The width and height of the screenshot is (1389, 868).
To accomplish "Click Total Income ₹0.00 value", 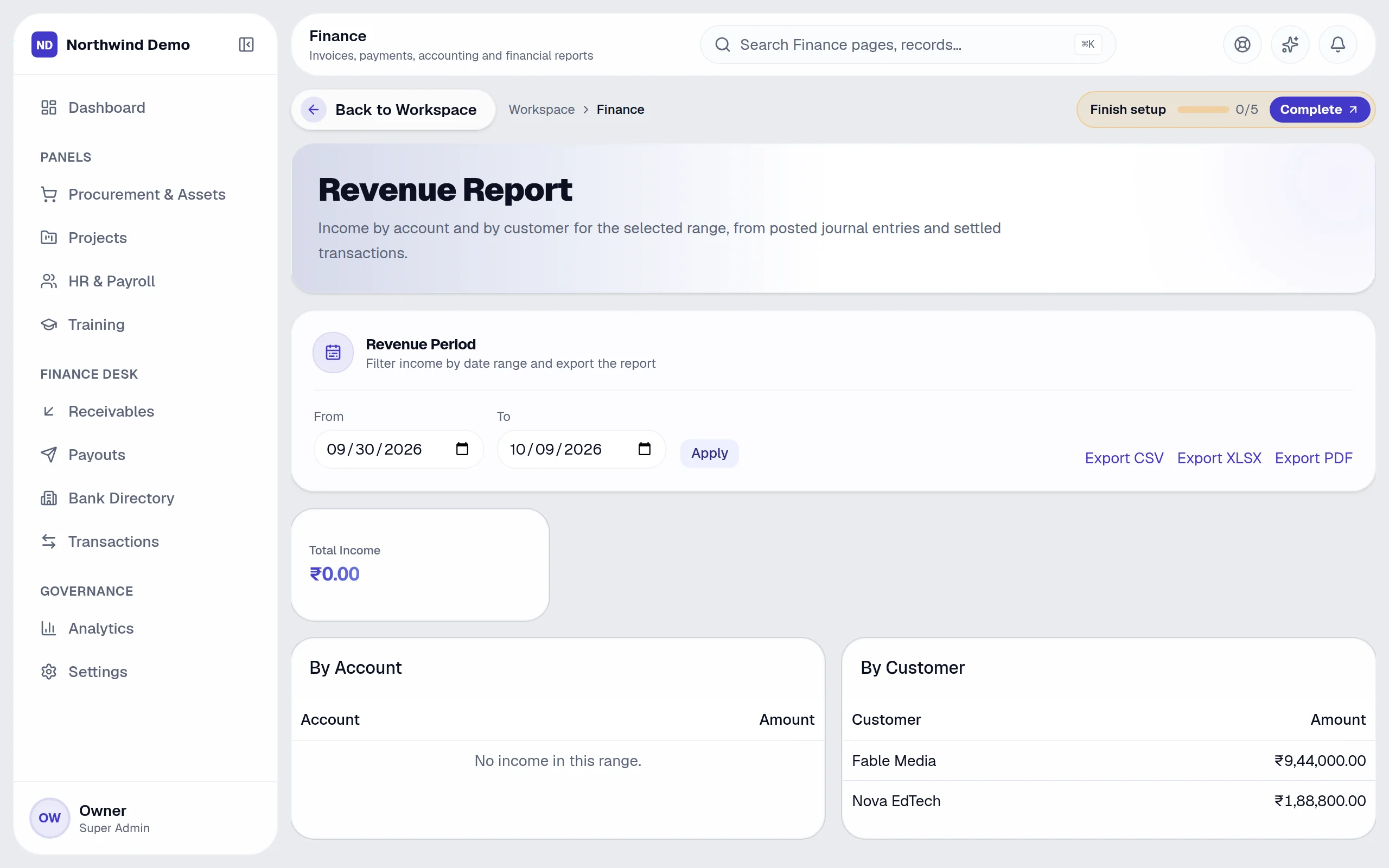I will (x=335, y=573).
